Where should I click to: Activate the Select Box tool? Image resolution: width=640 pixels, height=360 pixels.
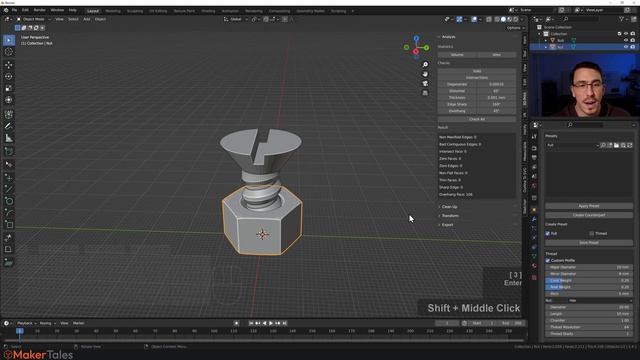click(x=9, y=40)
